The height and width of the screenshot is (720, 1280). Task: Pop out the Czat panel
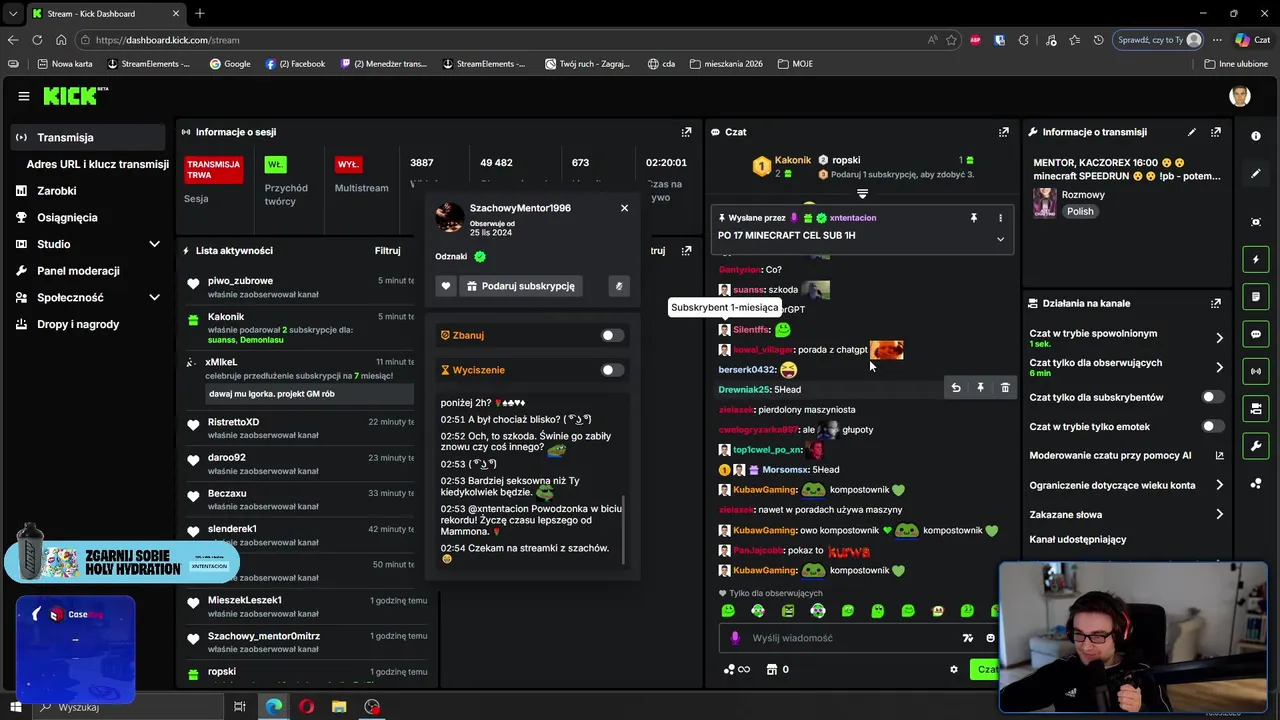click(x=1003, y=132)
